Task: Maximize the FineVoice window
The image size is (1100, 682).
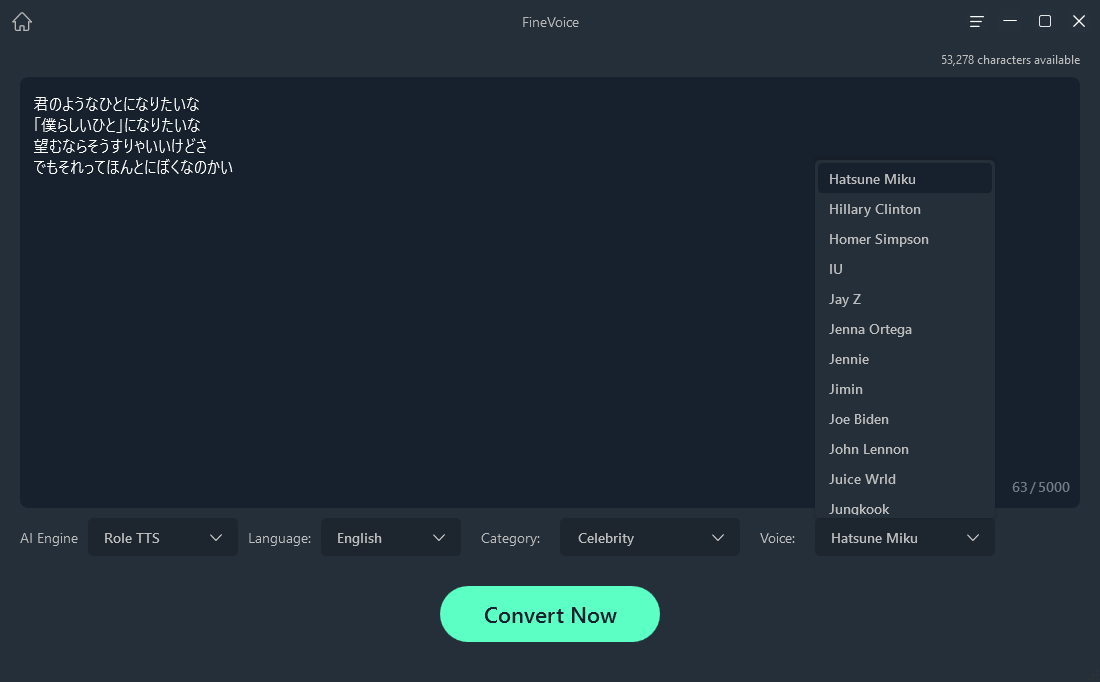Action: (x=1045, y=21)
